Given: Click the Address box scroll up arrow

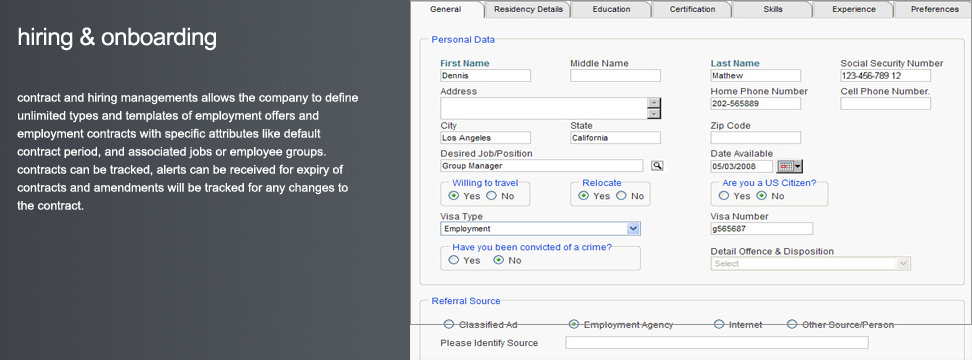Looking at the screenshot, I should click(654, 103).
